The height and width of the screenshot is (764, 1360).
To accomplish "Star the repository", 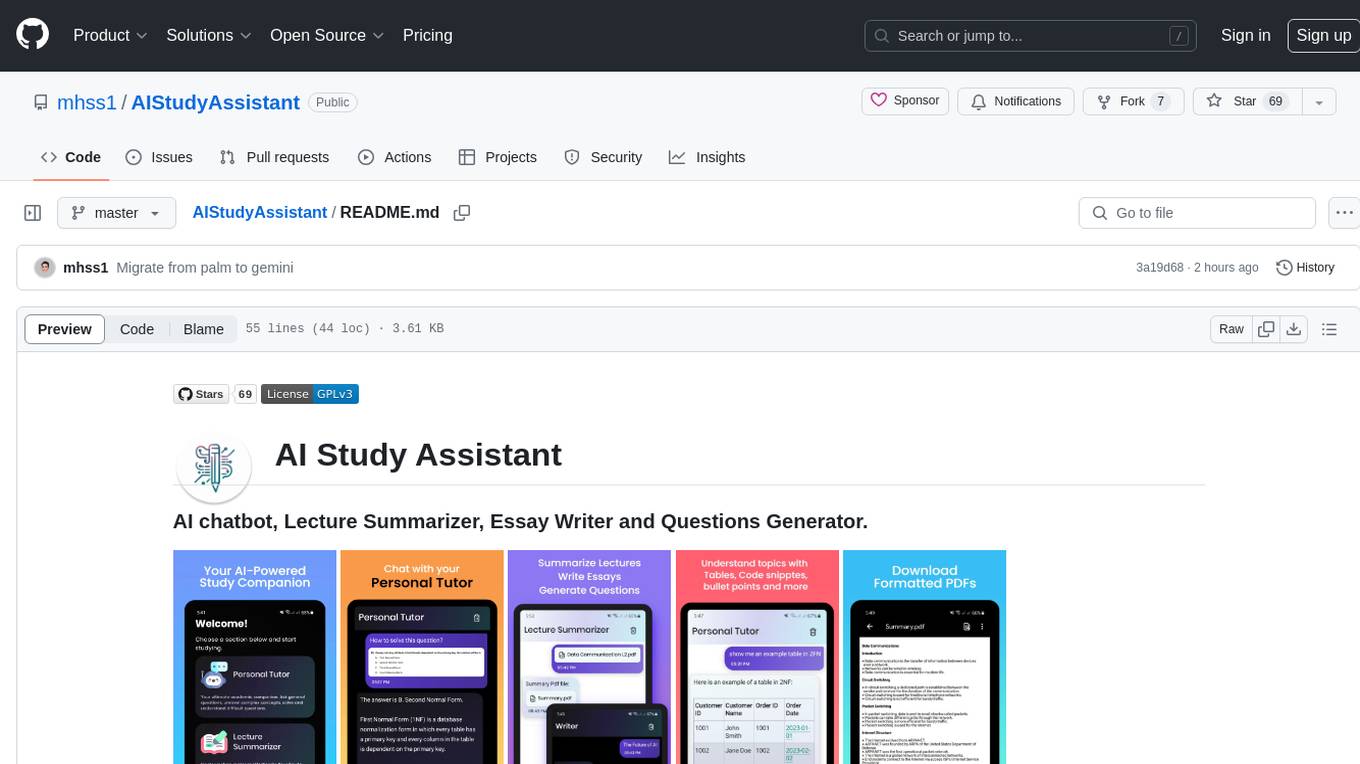I will 1246,101.
